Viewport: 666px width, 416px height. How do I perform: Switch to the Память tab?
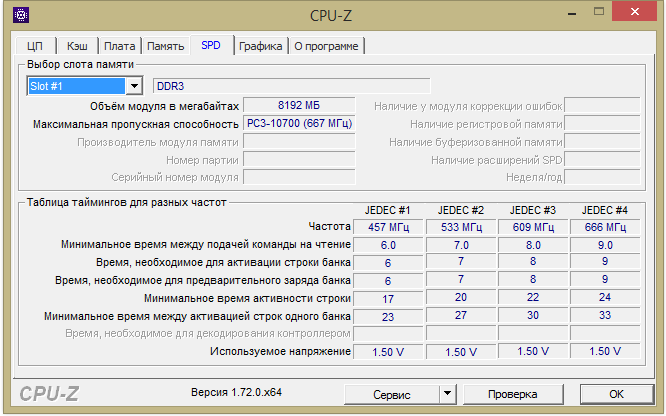166,46
